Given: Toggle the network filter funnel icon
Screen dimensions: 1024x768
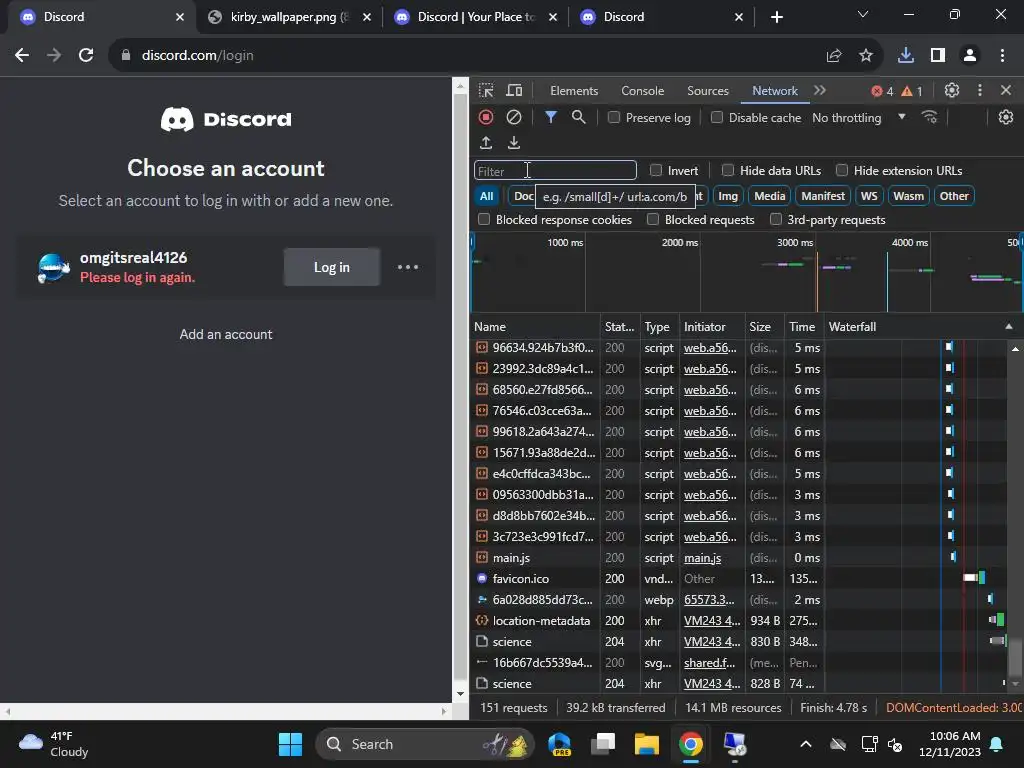Looking at the screenshot, I should coord(551,117).
